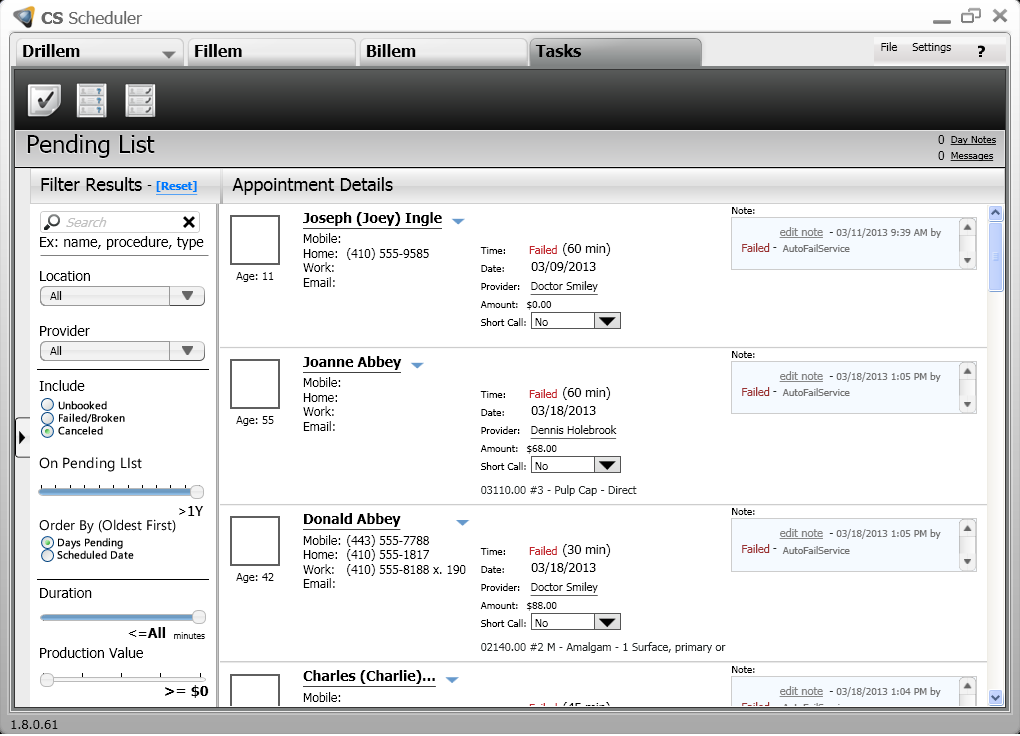Open Day Notes link

(x=973, y=140)
